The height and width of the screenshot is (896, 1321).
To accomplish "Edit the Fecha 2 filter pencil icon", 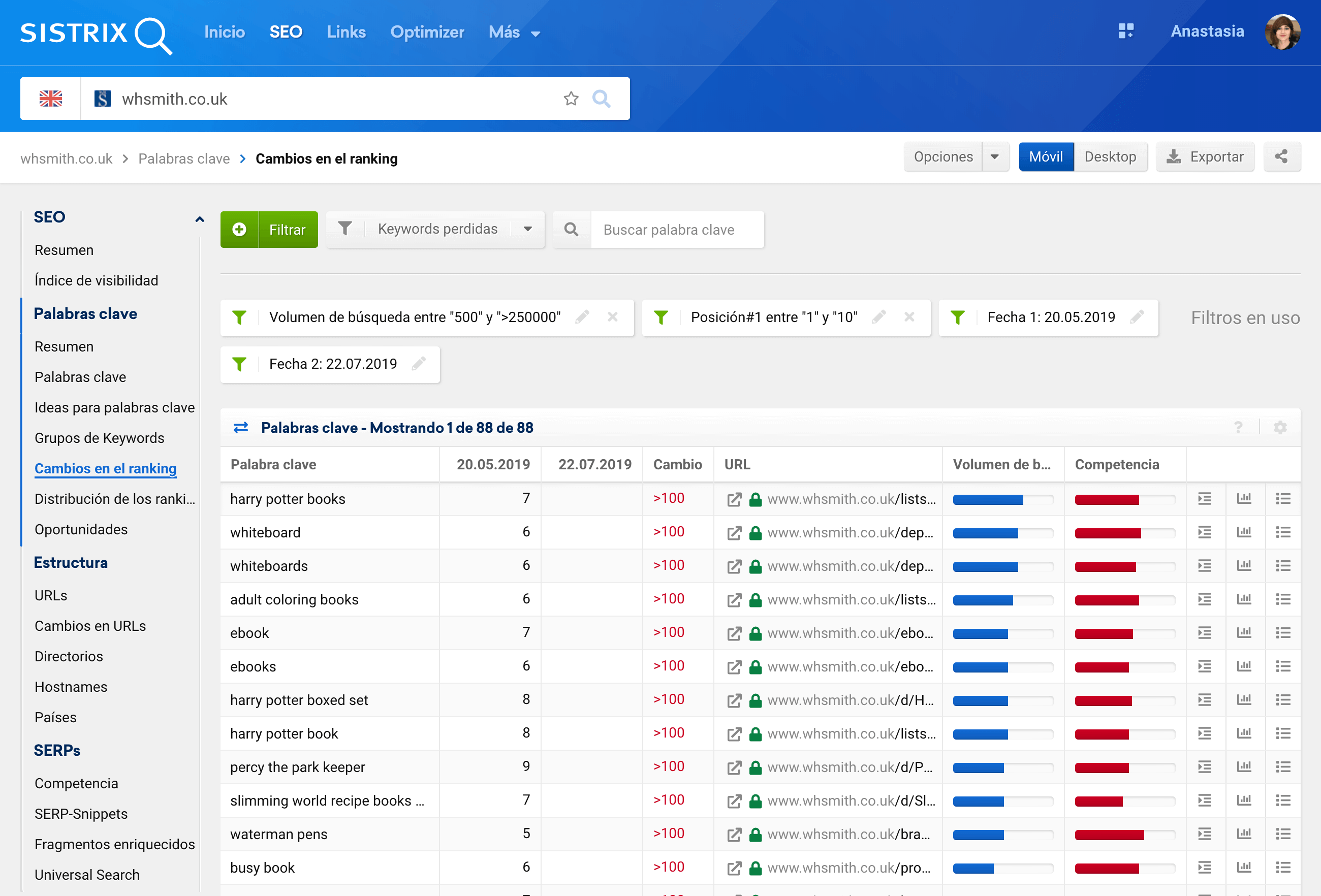I will [420, 364].
